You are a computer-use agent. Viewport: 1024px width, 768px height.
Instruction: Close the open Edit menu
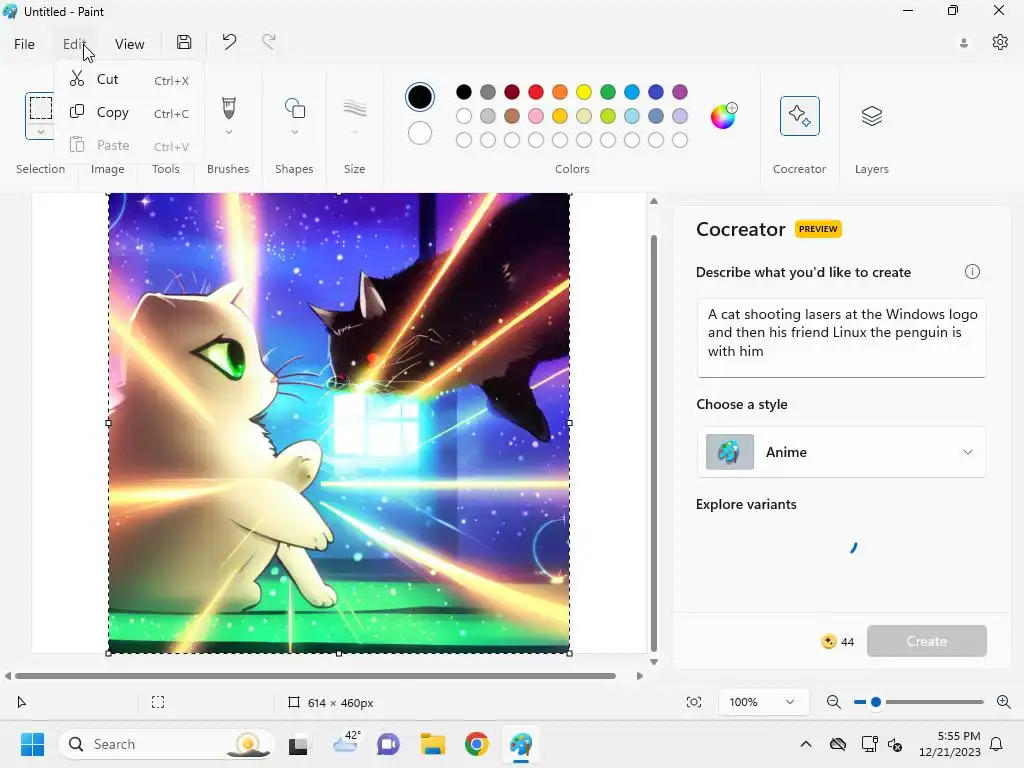74,44
